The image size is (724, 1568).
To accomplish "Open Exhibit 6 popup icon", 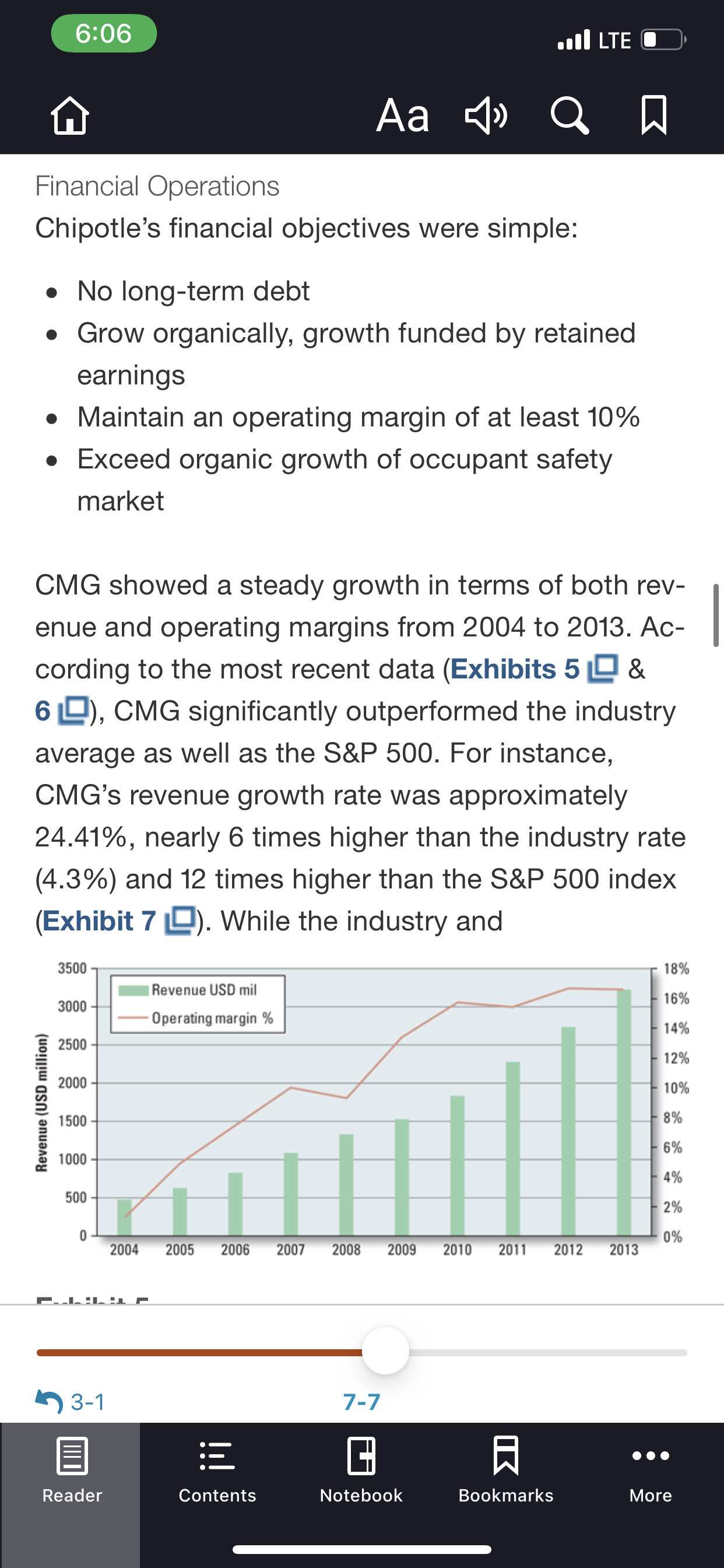I will coord(73,711).
